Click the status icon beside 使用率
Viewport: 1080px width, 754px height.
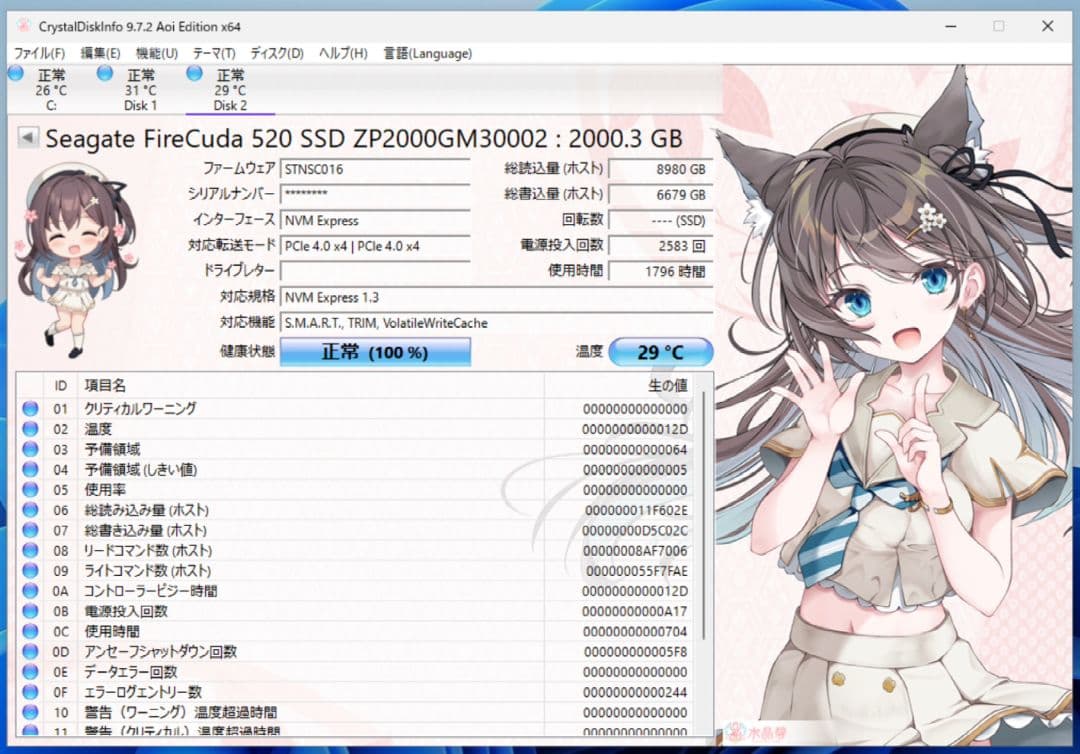[x=28, y=490]
